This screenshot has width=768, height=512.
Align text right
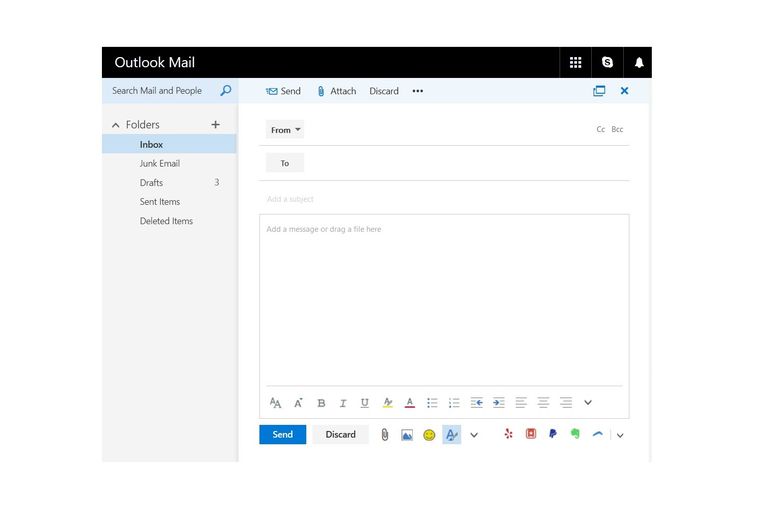coord(566,403)
